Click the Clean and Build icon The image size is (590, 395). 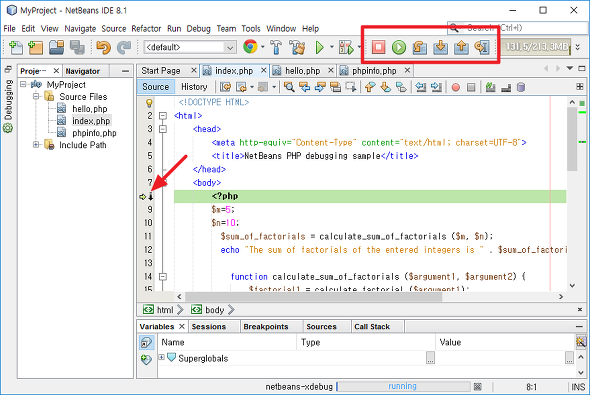(x=297, y=47)
